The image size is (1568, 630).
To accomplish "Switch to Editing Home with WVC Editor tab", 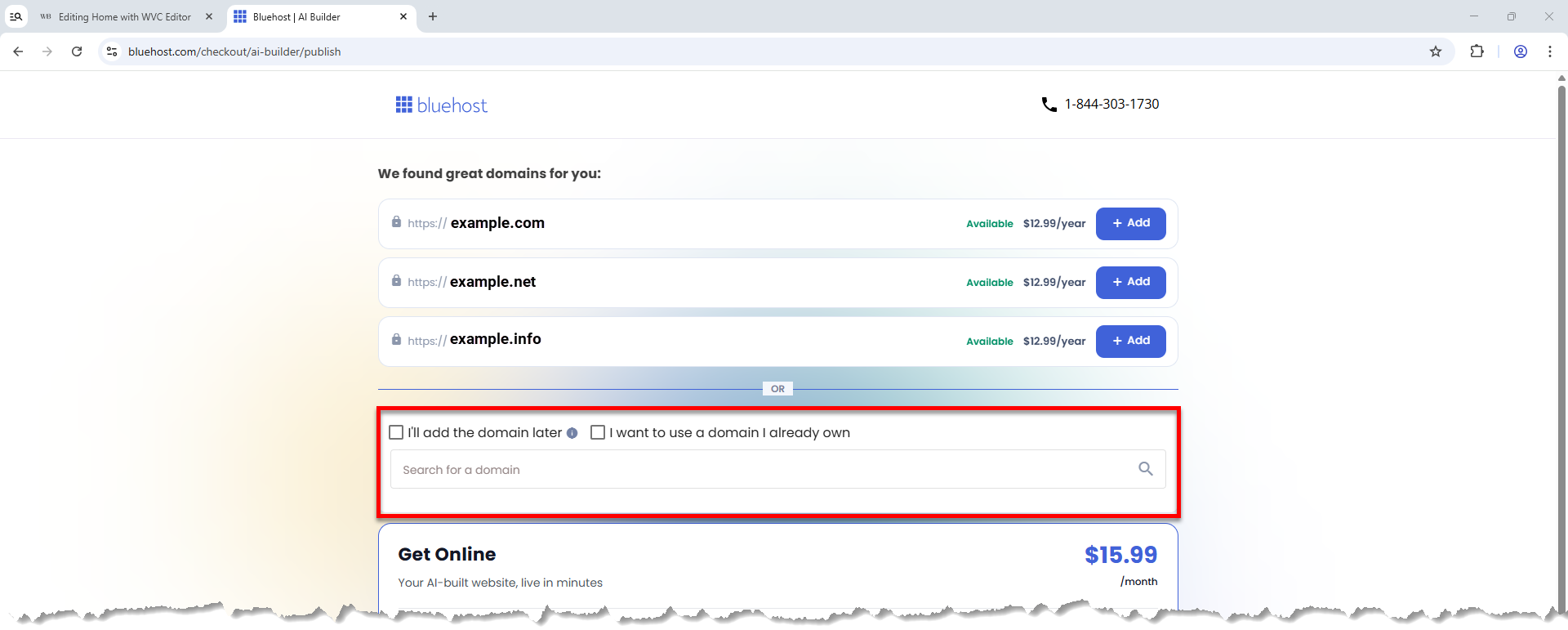I will [x=124, y=16].
